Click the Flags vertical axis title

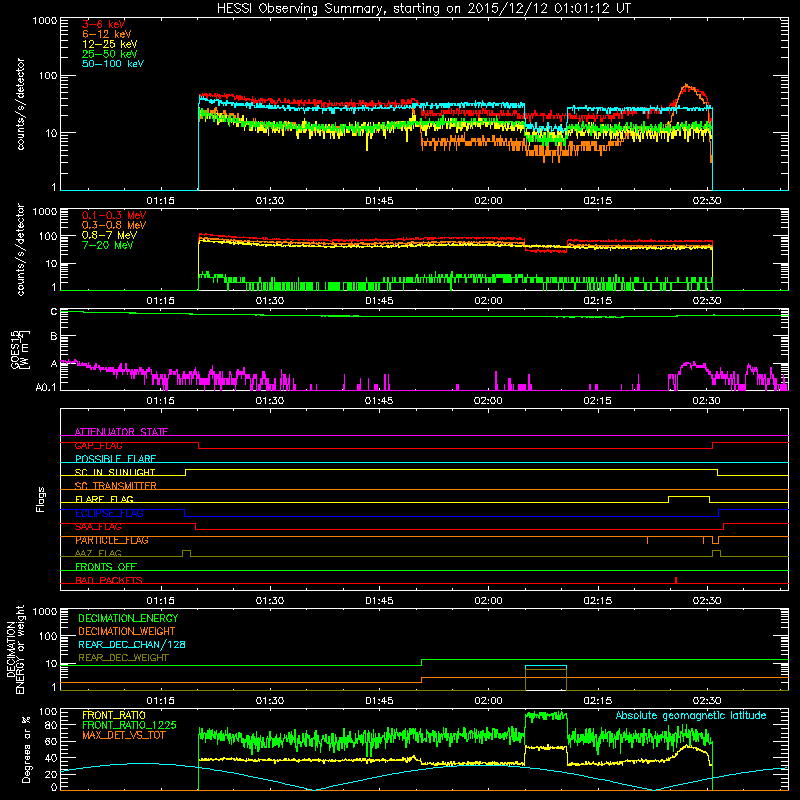coord(41,499)
